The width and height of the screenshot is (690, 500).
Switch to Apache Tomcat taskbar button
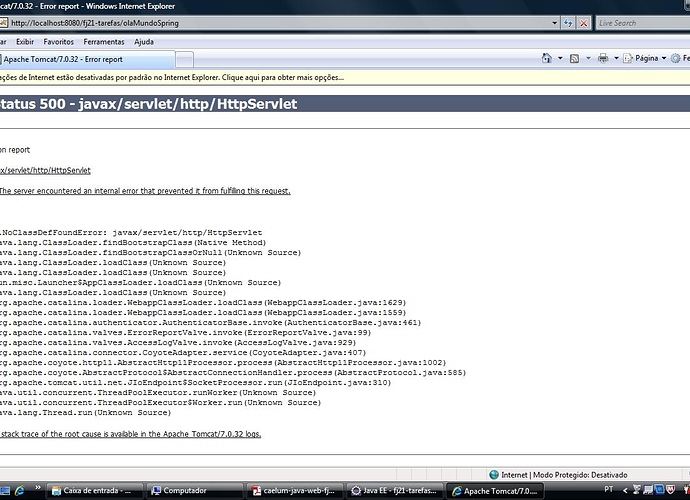(x=495, y=490)
